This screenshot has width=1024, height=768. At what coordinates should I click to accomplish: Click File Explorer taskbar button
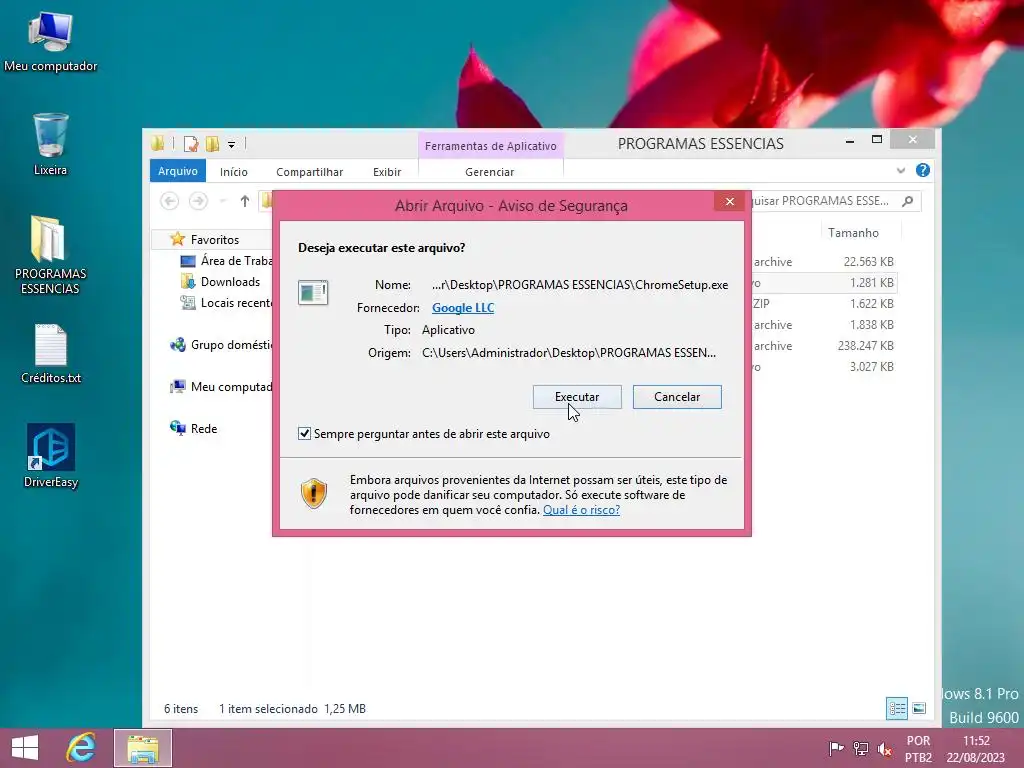[143, 748]
